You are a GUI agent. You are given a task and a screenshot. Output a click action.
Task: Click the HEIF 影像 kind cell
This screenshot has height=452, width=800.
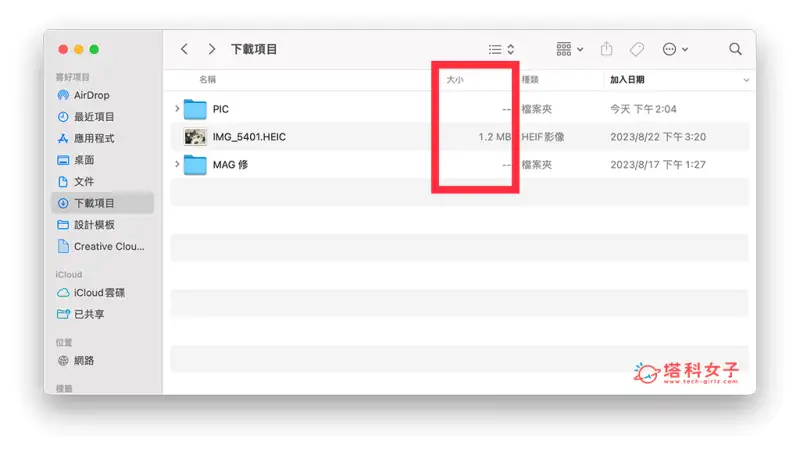tap(543, 137)
